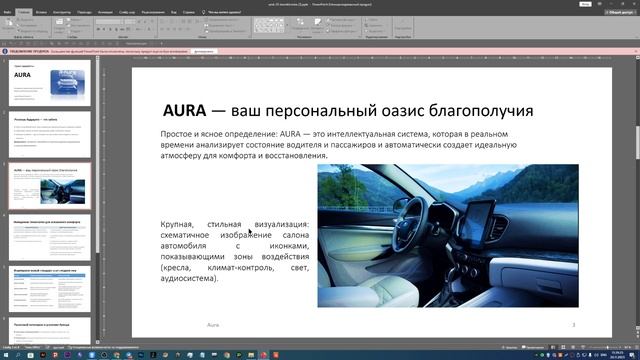
Task: Click the zoom slider in the status bar
Action: click(606, 347)
